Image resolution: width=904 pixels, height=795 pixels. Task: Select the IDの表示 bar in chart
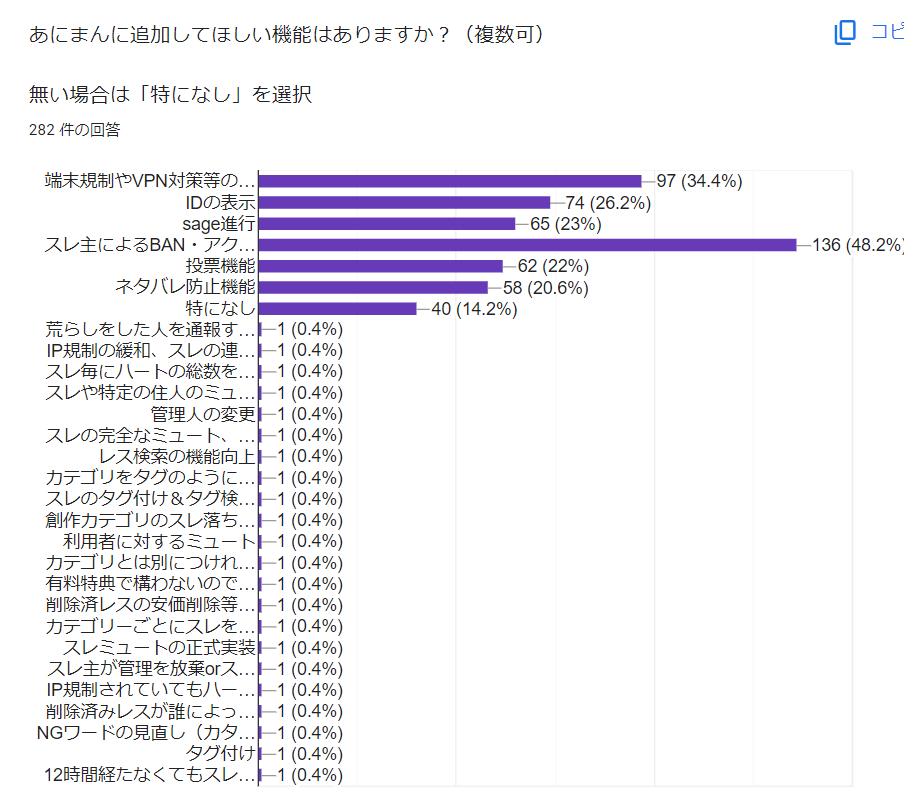pyautogui.click(x=404, y=203)
